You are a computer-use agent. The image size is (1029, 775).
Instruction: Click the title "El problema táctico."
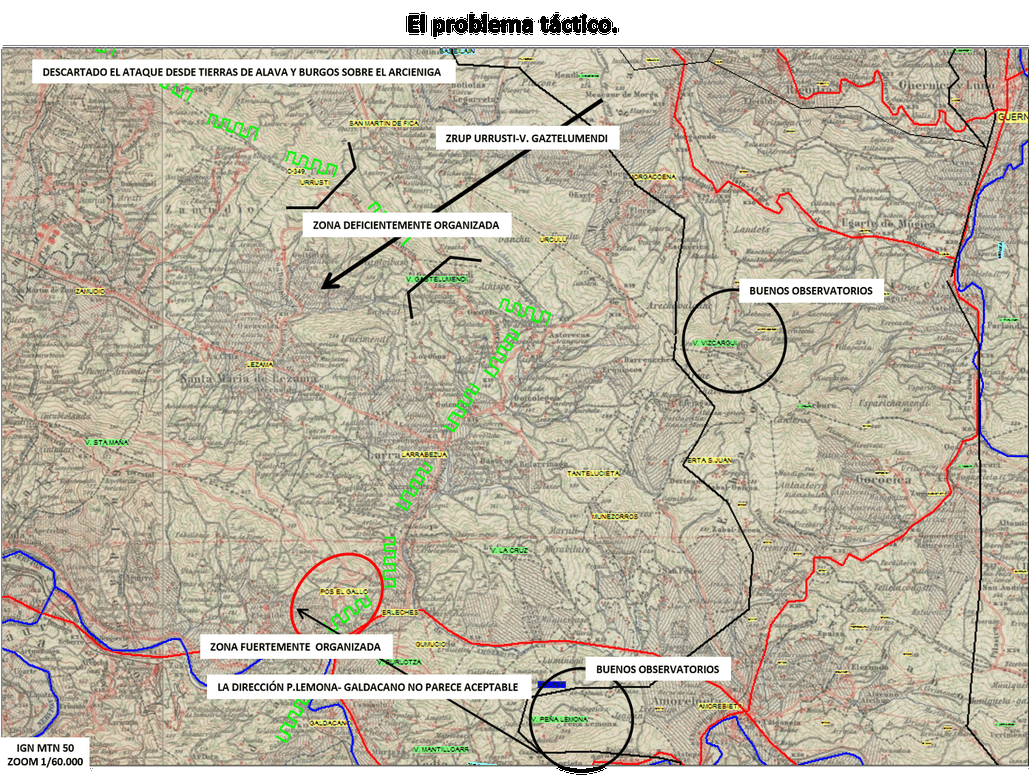(x=512, y=25)
